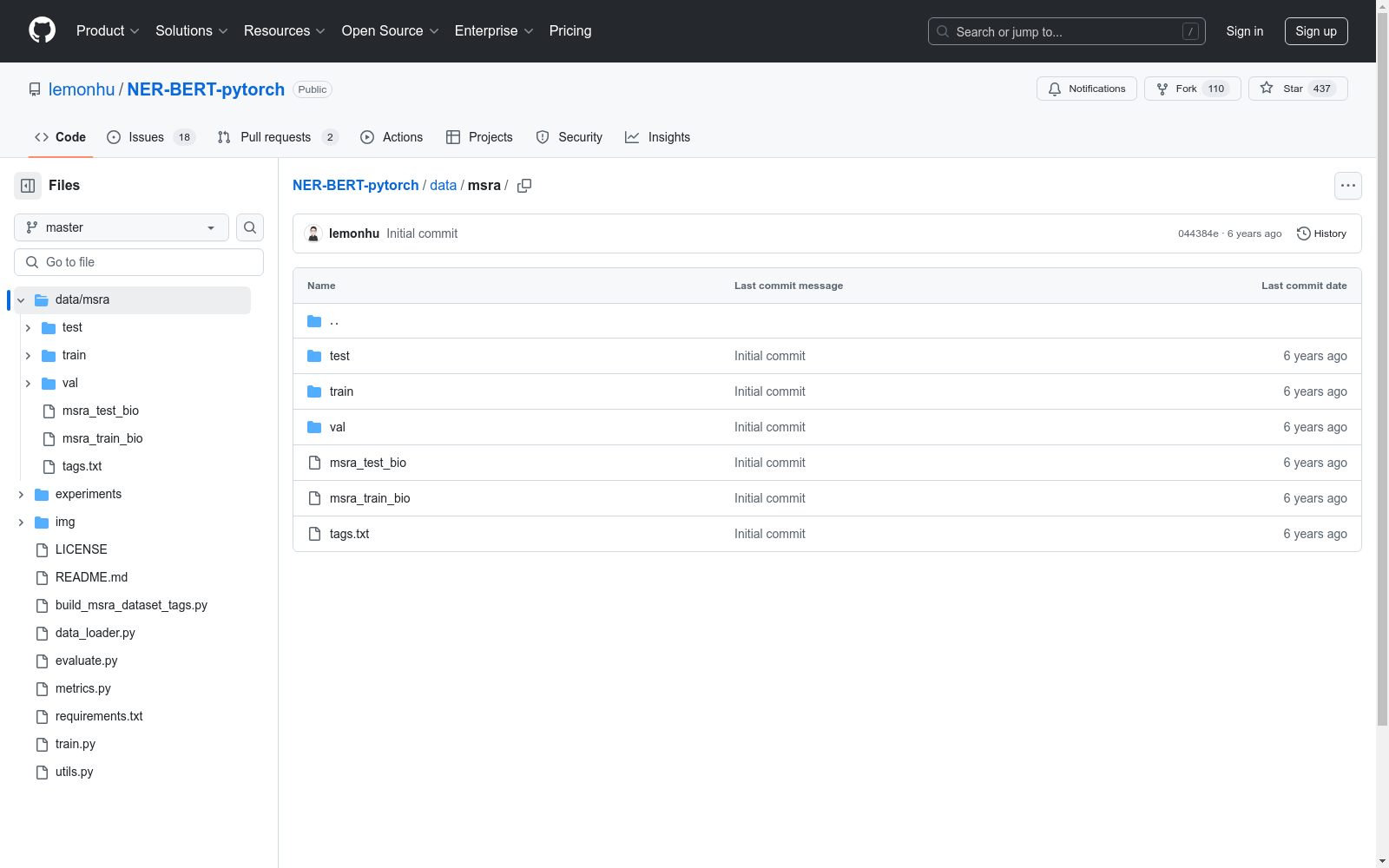Collapse the data/msra tree folder
The image size is (1389, 868).
coord(21,299)
